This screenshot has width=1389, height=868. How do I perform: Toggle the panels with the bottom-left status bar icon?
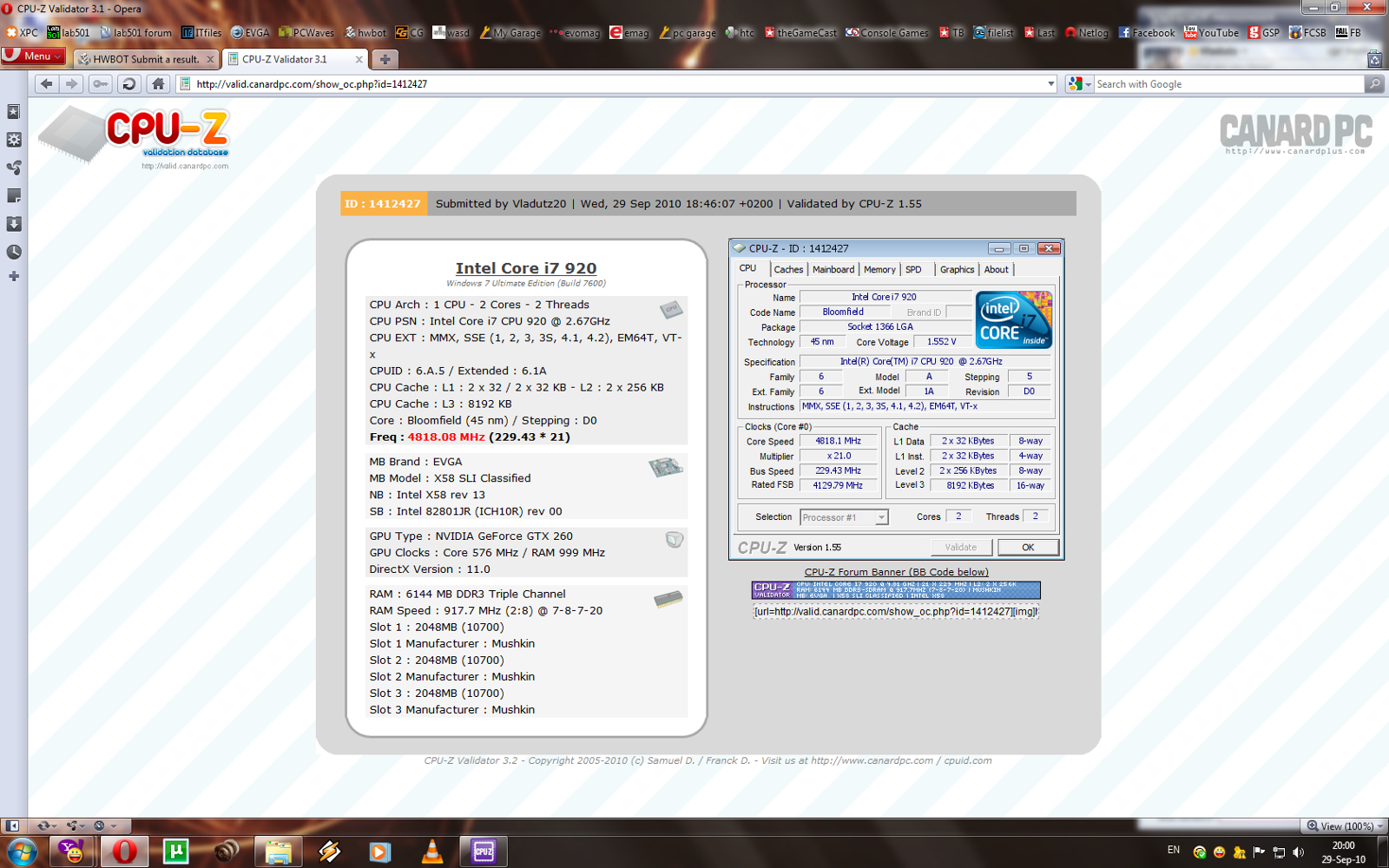tap(12, 825)
